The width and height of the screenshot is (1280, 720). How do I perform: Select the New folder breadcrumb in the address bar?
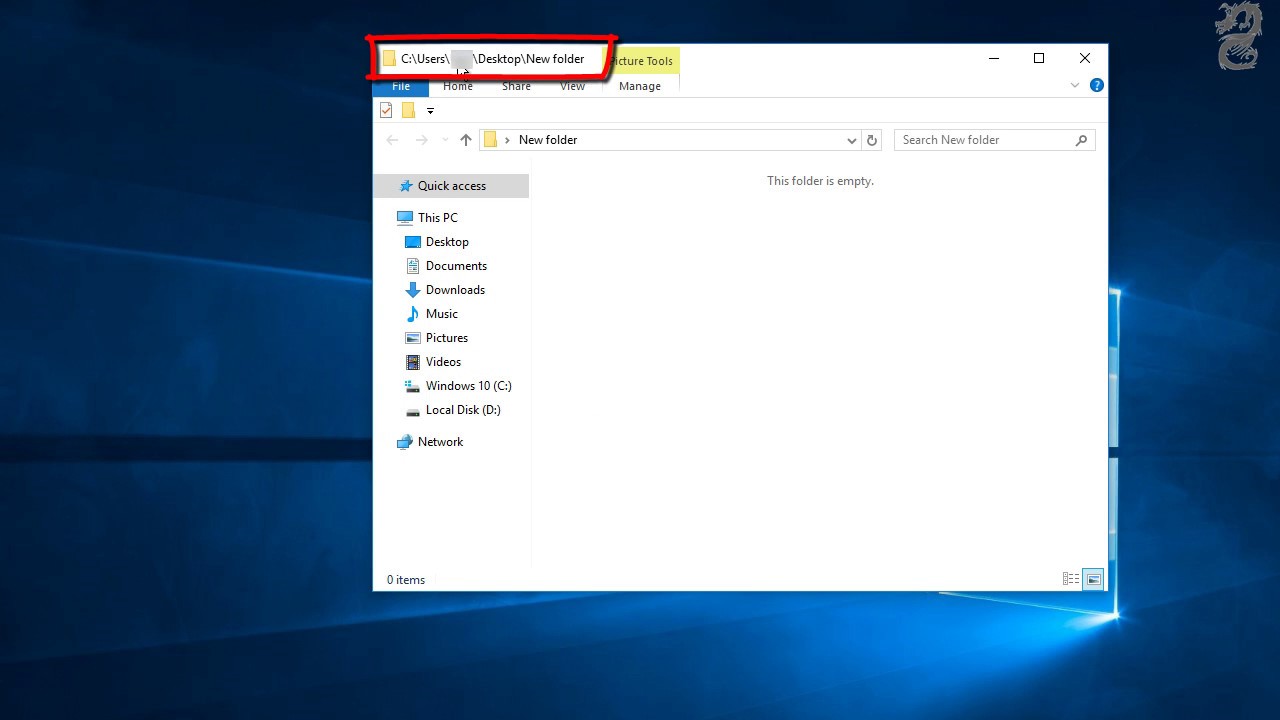[548, 140]
